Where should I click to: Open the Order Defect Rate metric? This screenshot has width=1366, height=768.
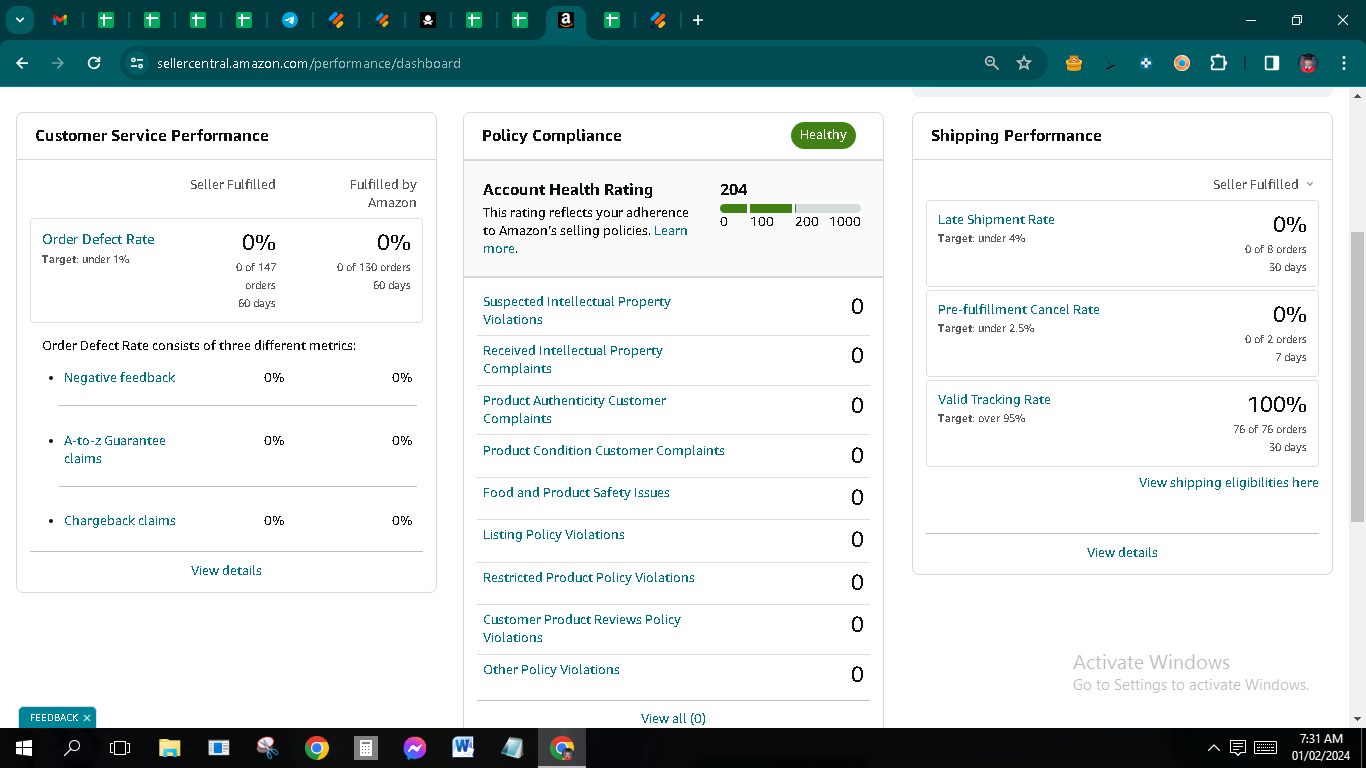click(x=98, y=239)
